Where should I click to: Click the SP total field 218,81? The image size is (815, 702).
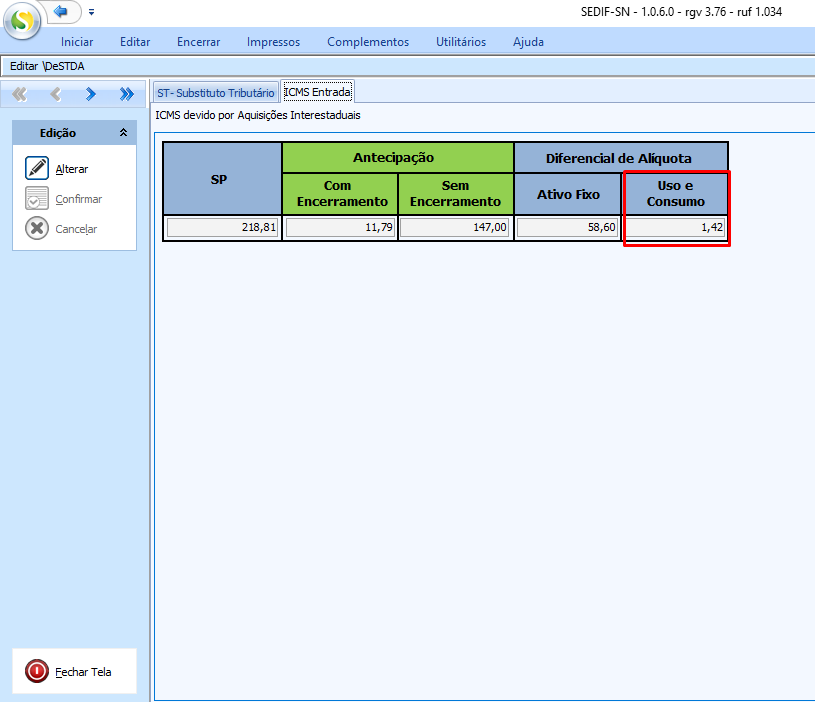coord(222,227)
